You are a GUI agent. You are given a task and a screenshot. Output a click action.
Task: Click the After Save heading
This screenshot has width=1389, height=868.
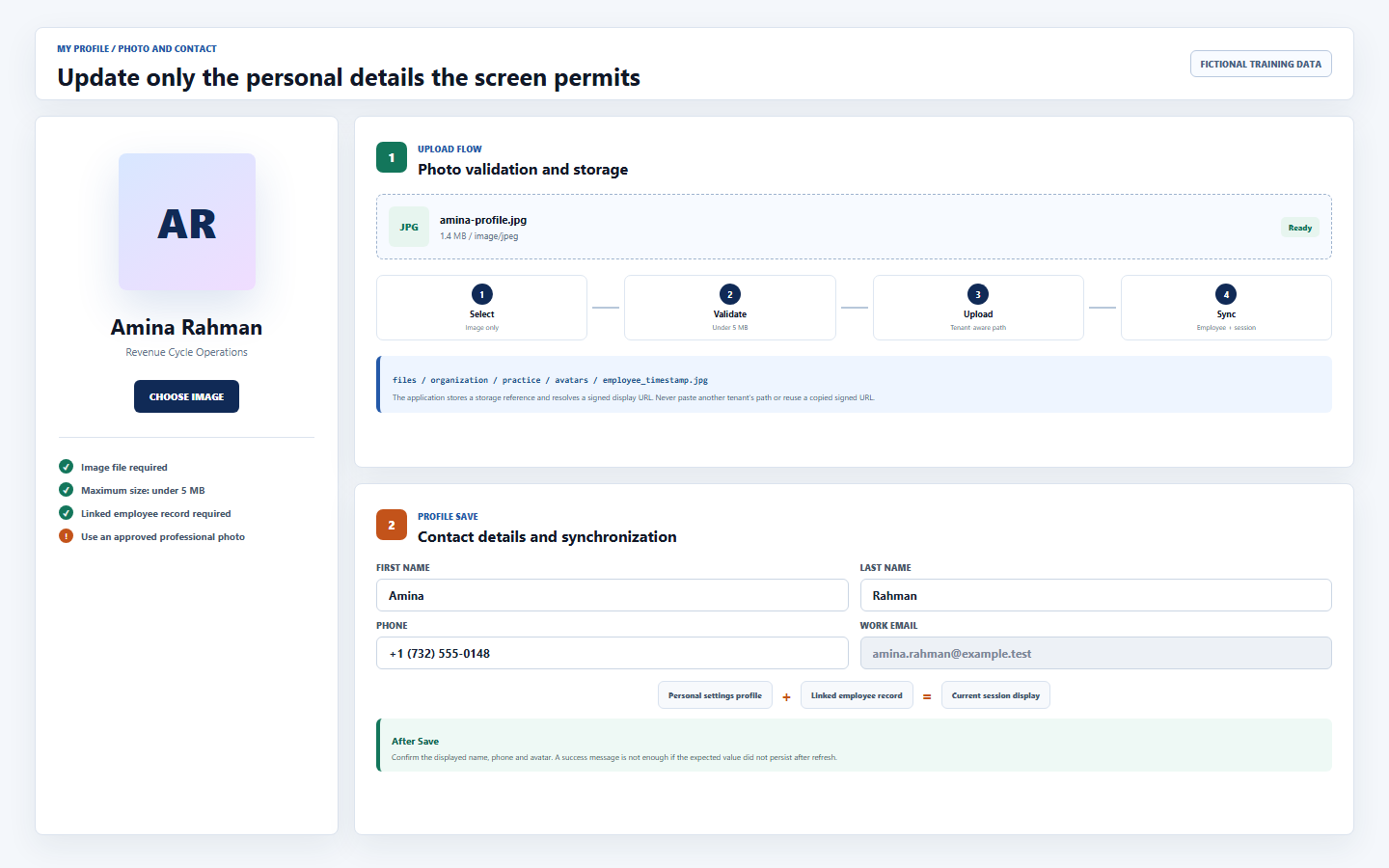tap(415, 741)
